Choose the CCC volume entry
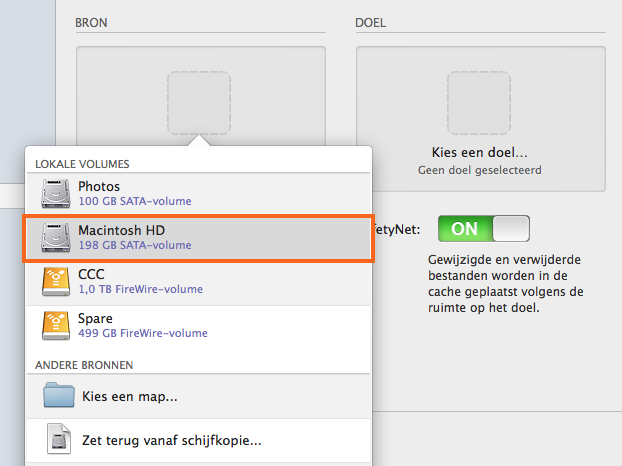This screenshot has height=466, width=622. [x=198, y=282]
